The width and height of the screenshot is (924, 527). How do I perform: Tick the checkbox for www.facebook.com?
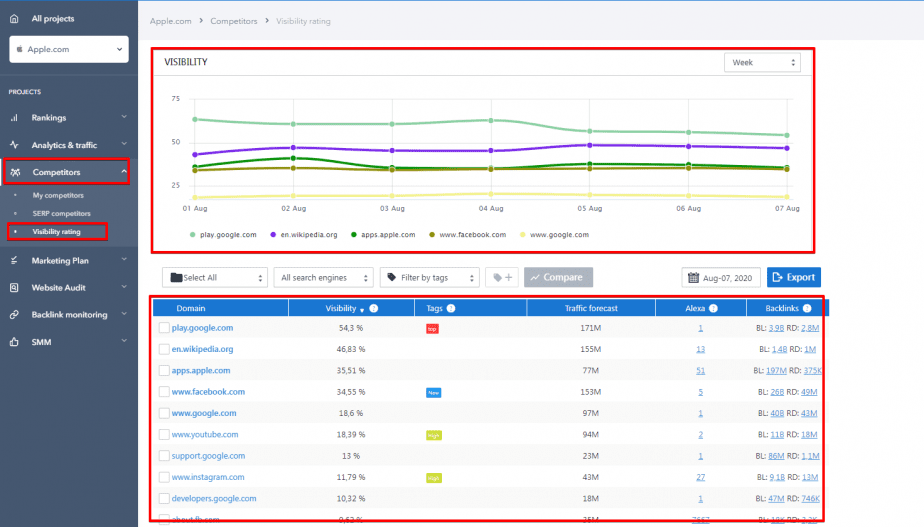[x=164, y=392]
